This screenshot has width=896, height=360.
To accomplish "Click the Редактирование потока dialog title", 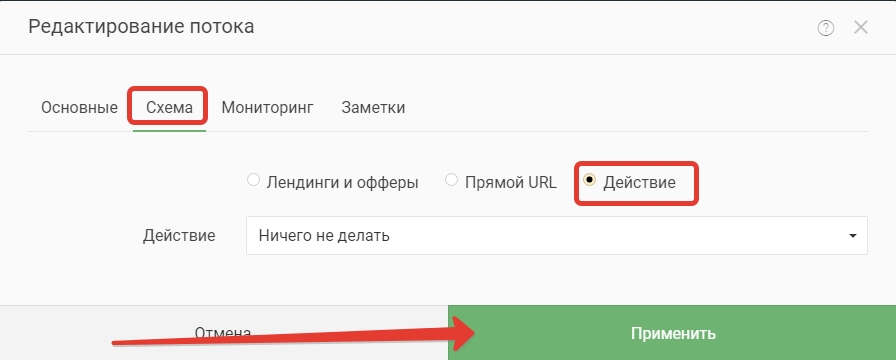I will tap(141, 27).
